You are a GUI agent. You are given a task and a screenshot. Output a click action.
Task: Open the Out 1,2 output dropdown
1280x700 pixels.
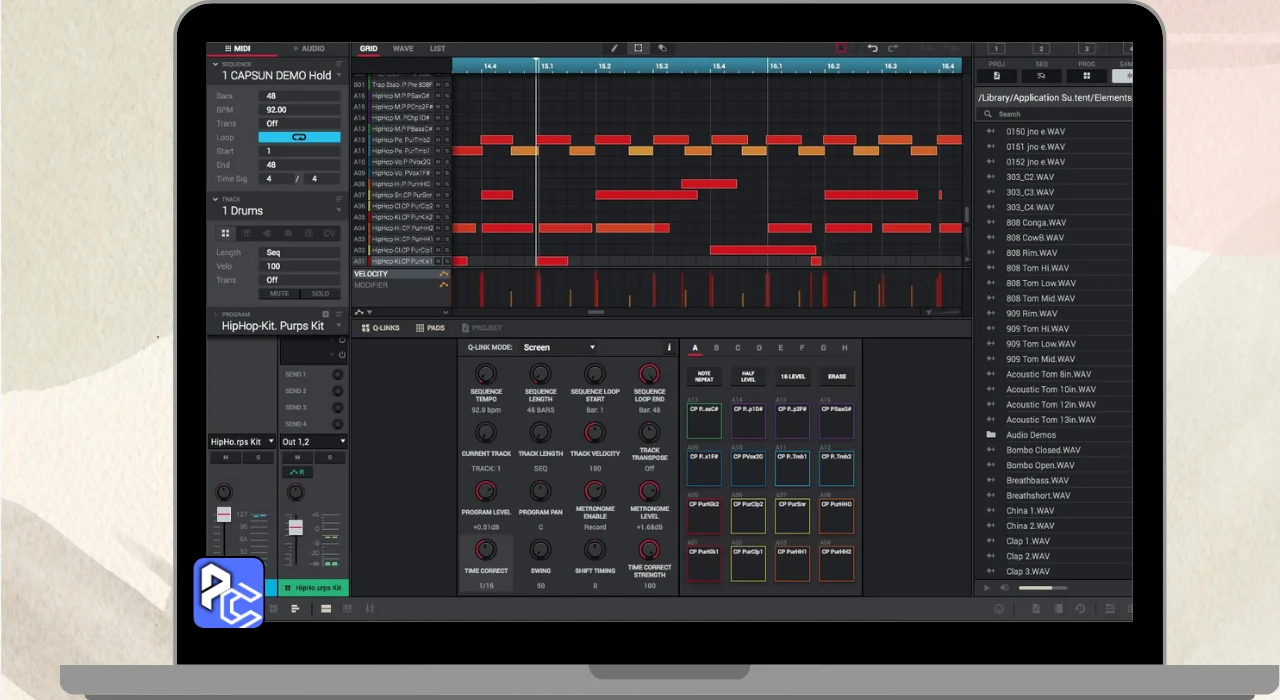click(x=313, y=442)
